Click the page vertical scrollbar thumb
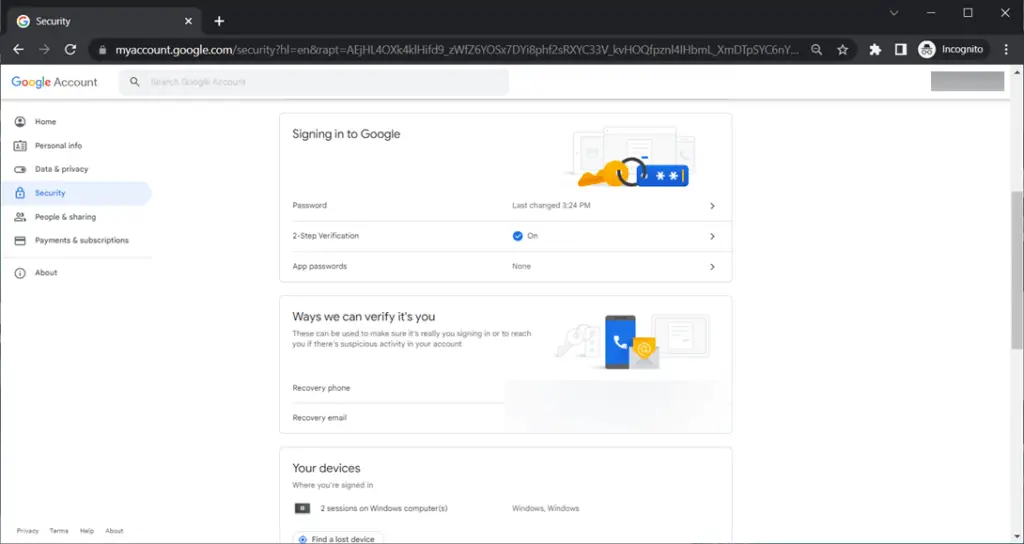 (1017, 271)
